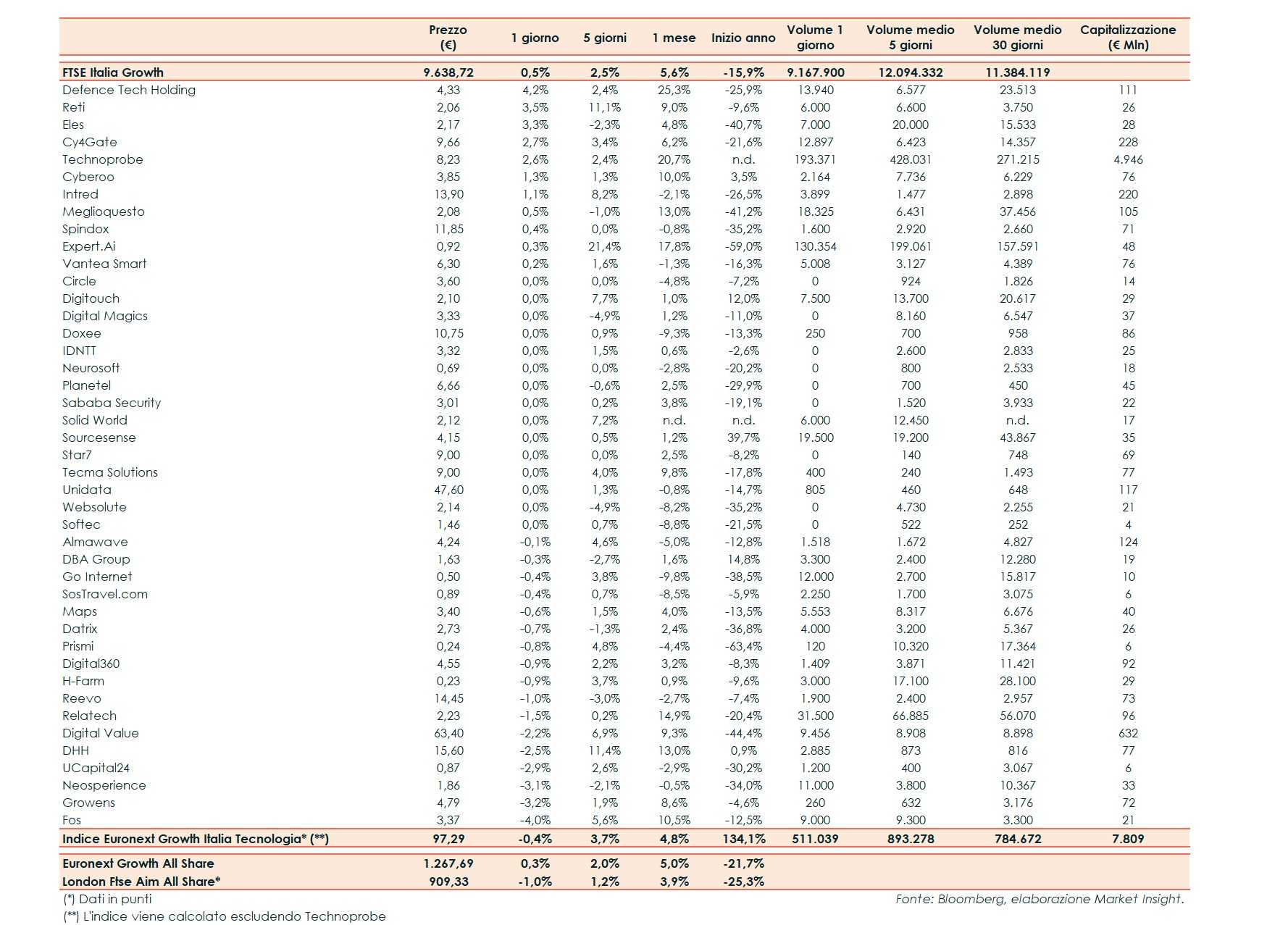Image resolution: width=1288 pixels, height=925 pixels.
Task: Click the Digital Value row name
Action: pos(101,733)
